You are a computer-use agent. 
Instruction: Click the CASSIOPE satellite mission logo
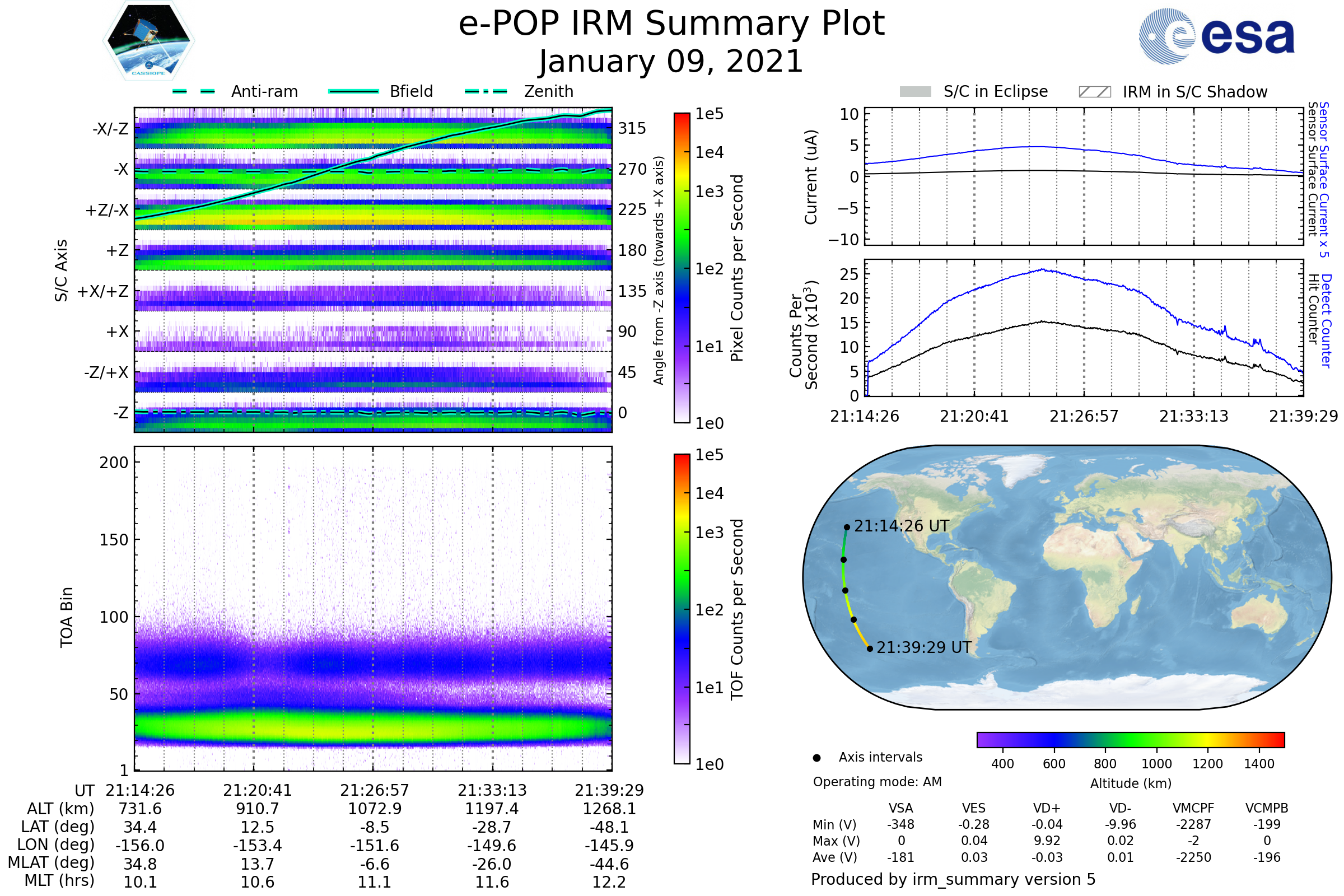pyautogui.click(x=148, y=41)
